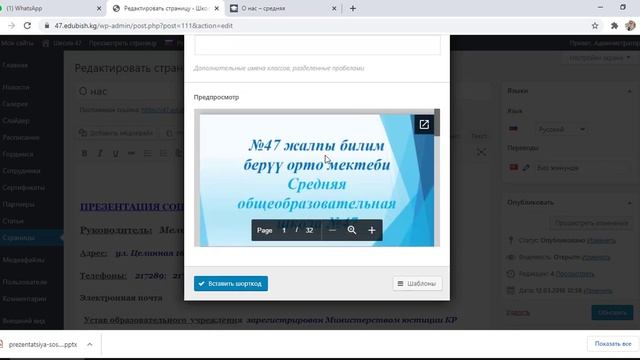
Task: Open presentation preview in new window icon
Action: tap(424, 124)
